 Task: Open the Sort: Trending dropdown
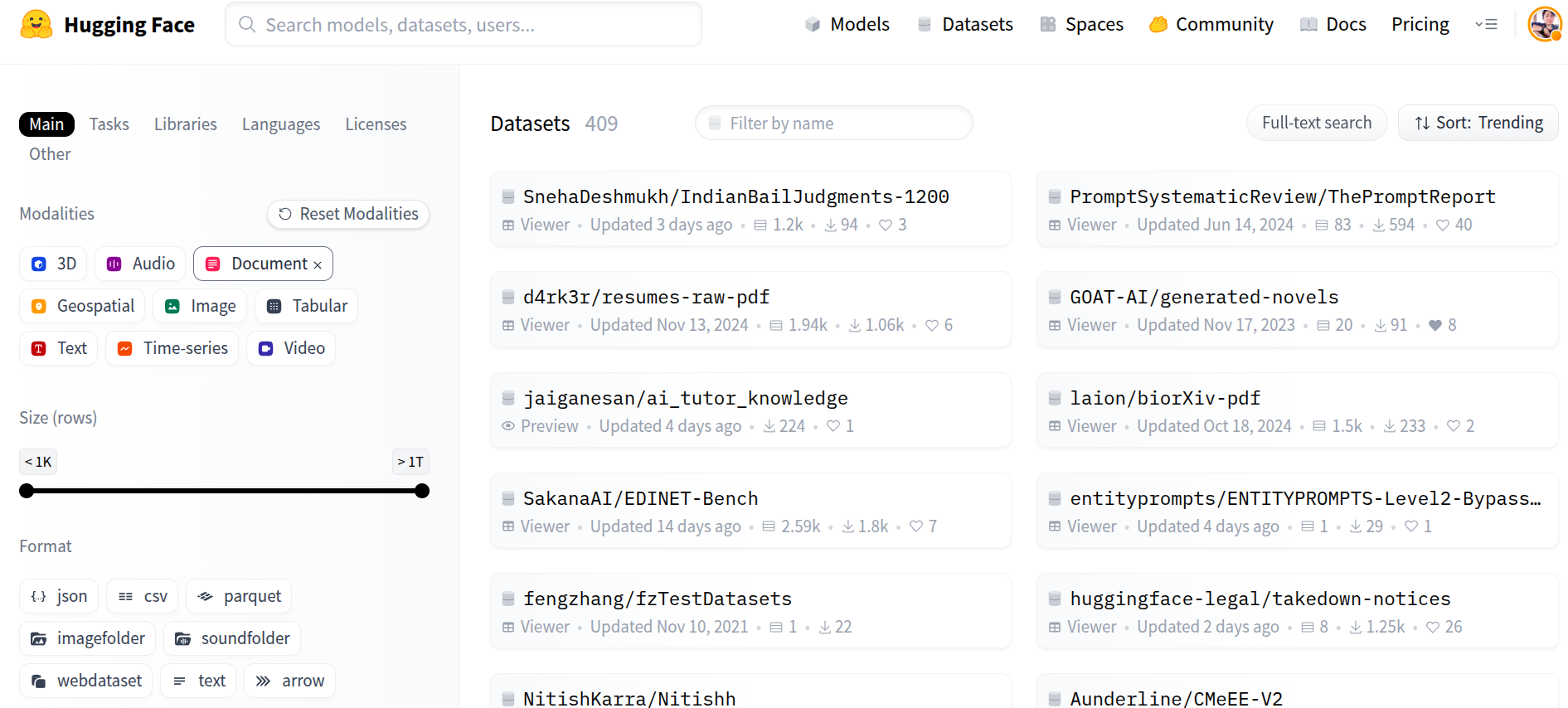pyautogui.click(x=1478, y=123)
